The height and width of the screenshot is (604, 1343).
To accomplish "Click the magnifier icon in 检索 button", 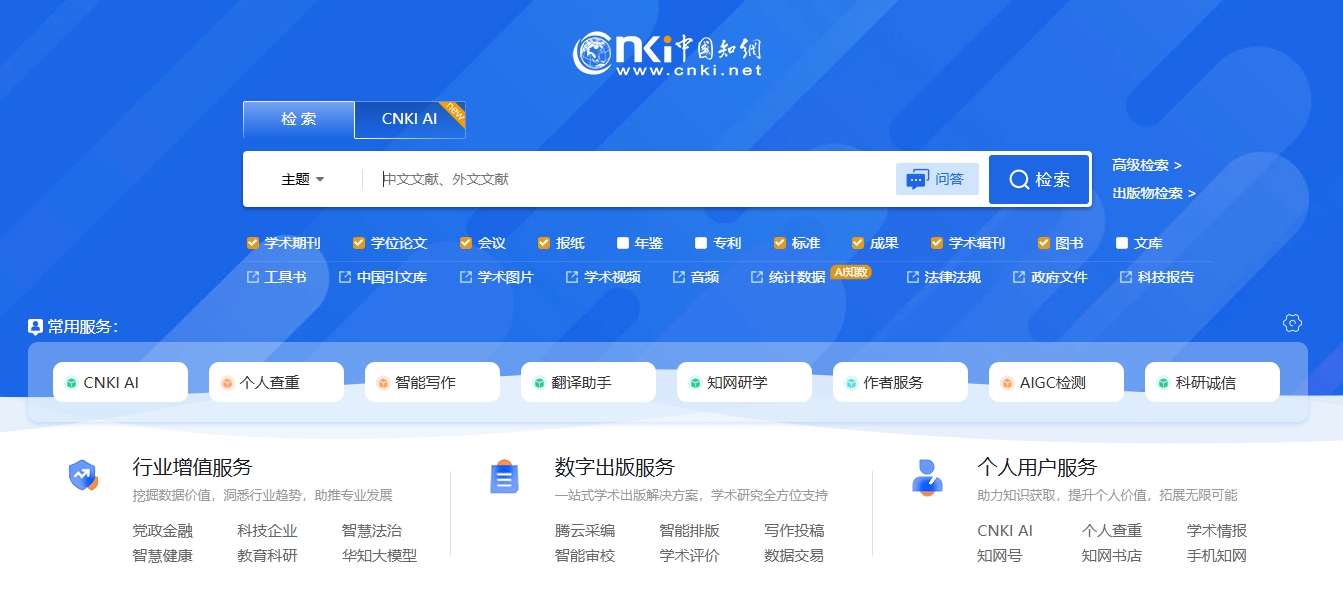I will 1019,180.
